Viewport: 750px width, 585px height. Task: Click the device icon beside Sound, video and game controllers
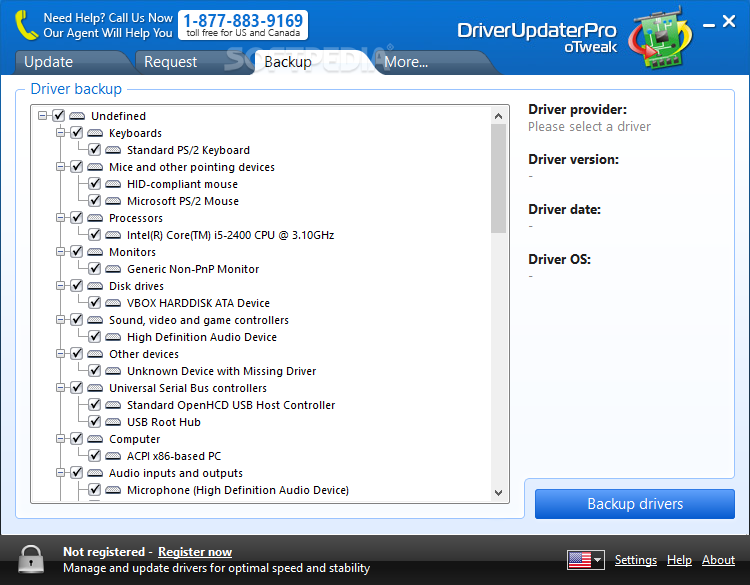click(95, 320)
